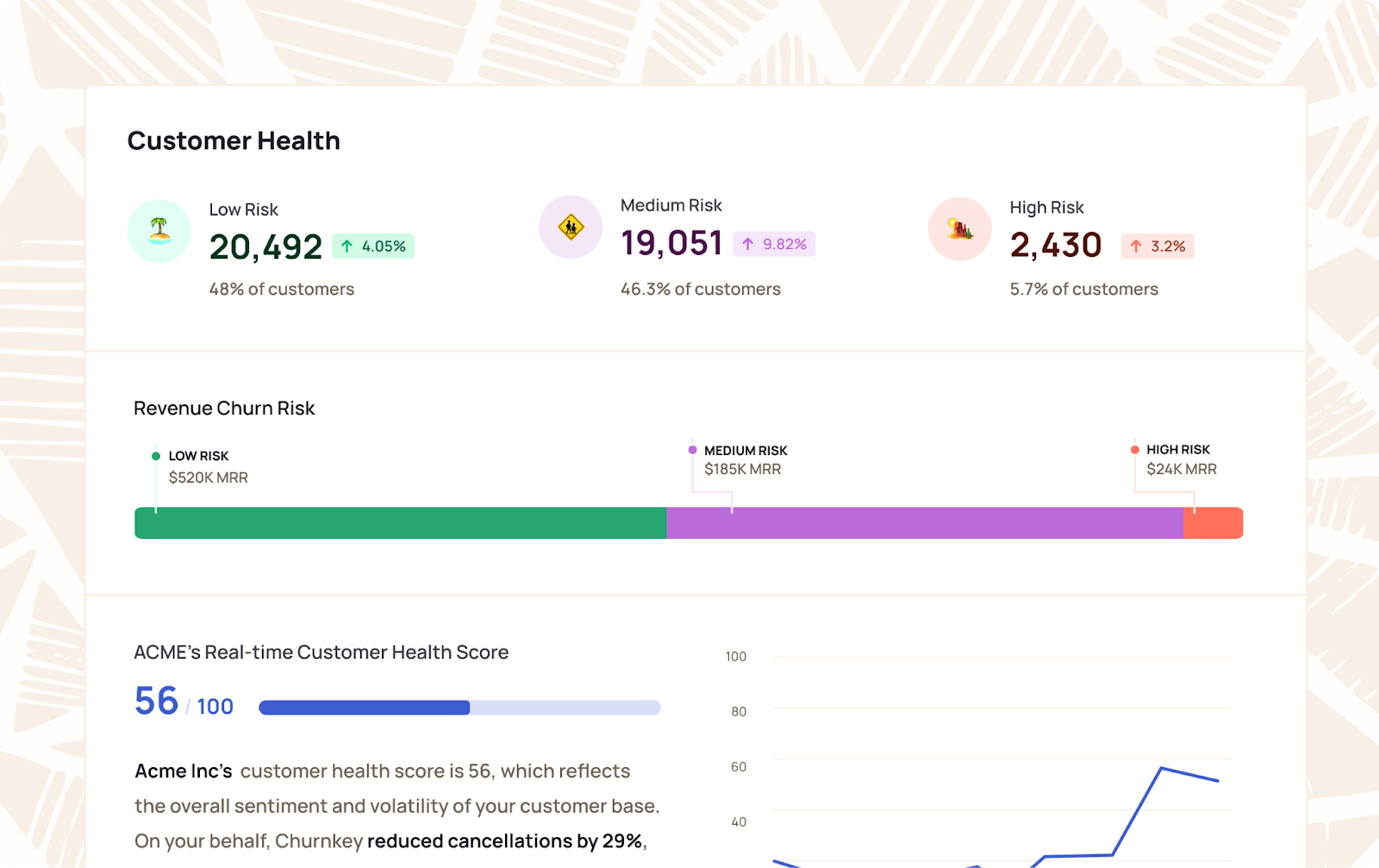1379x868 pixels.
Task: Click the health score value 56
Action: [x=156, y=702]
